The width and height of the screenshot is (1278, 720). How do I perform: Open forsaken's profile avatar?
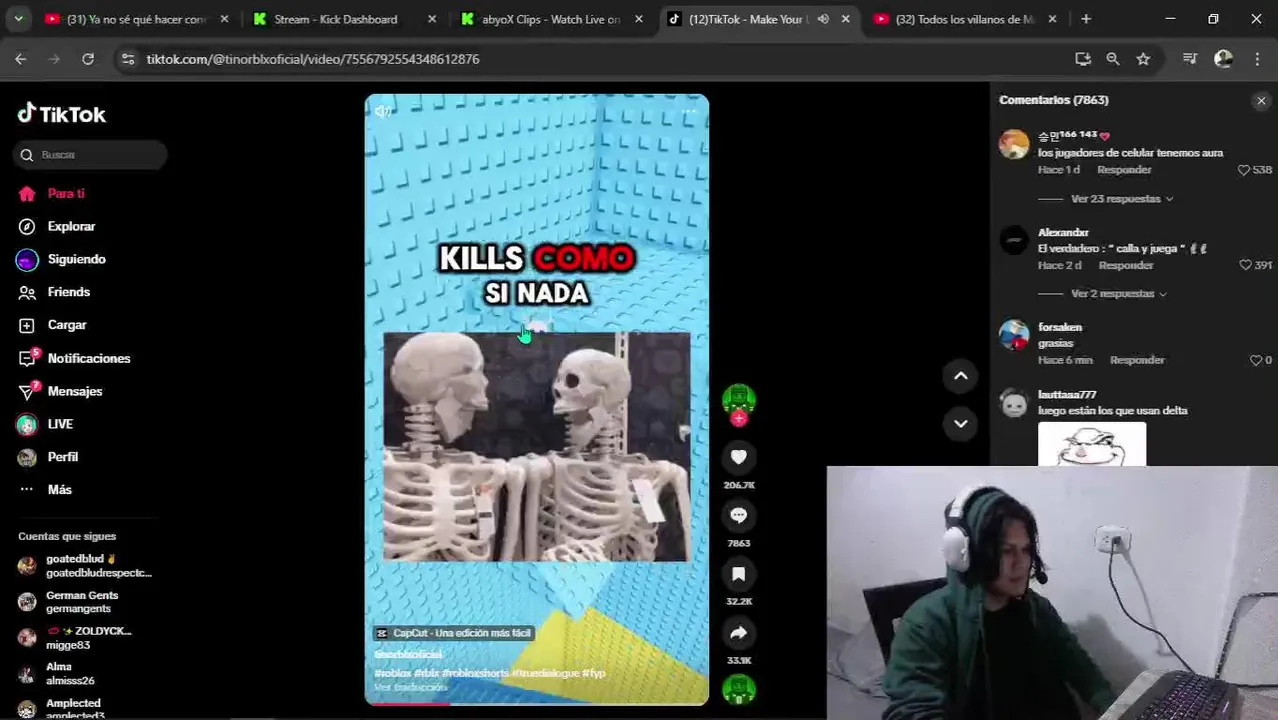[x=1014, y=335]
